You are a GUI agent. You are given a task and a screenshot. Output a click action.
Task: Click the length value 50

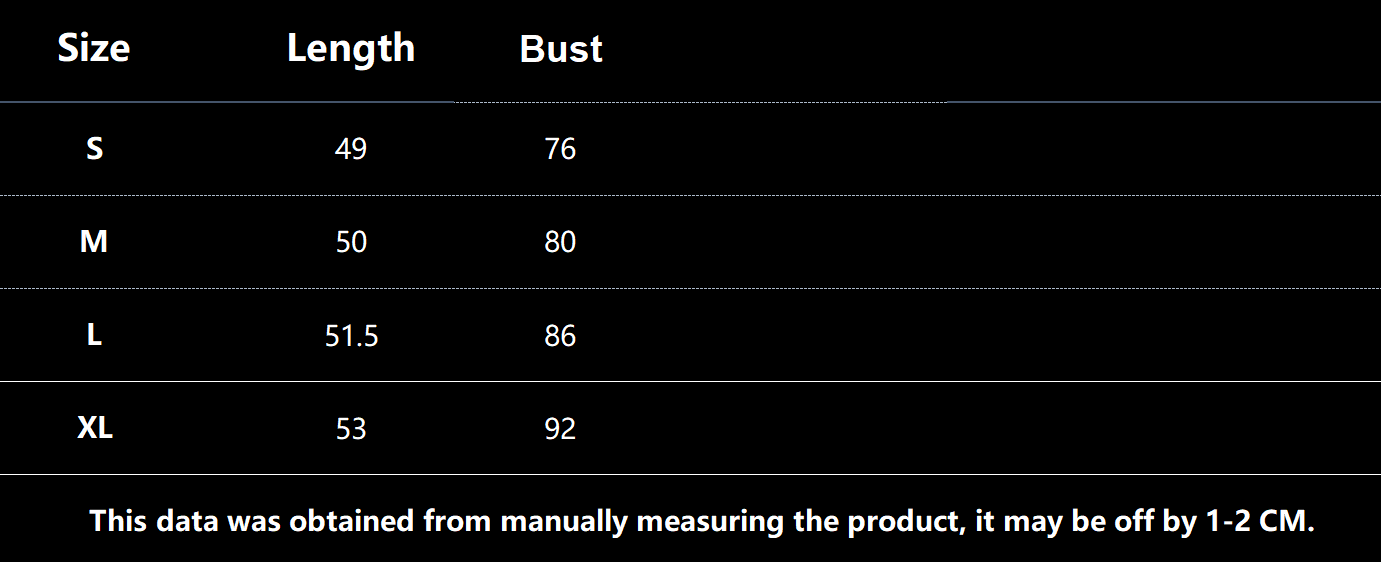point(351,242)
